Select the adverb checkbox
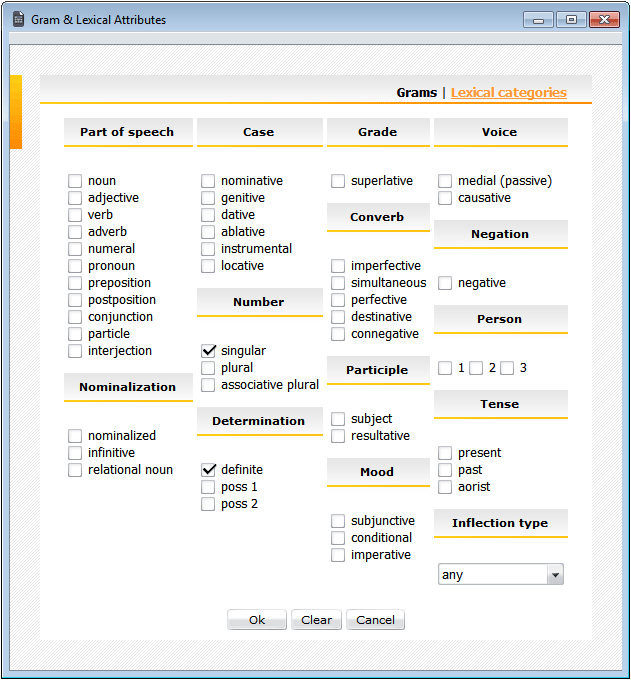This screenshot has height=680, width=631. (75, 232)
